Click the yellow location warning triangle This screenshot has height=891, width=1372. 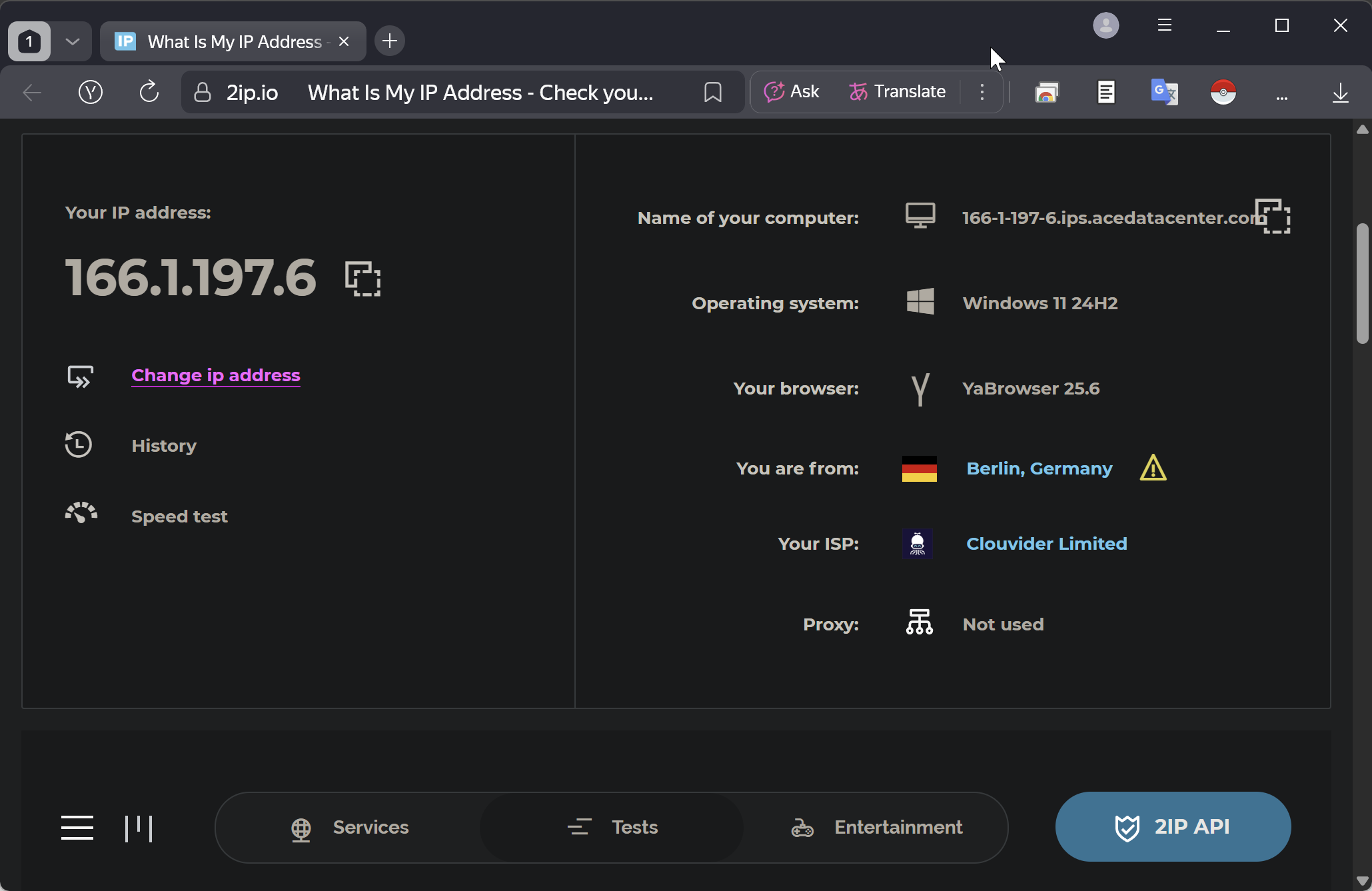pyautogui.click(x=1153, y=468)
